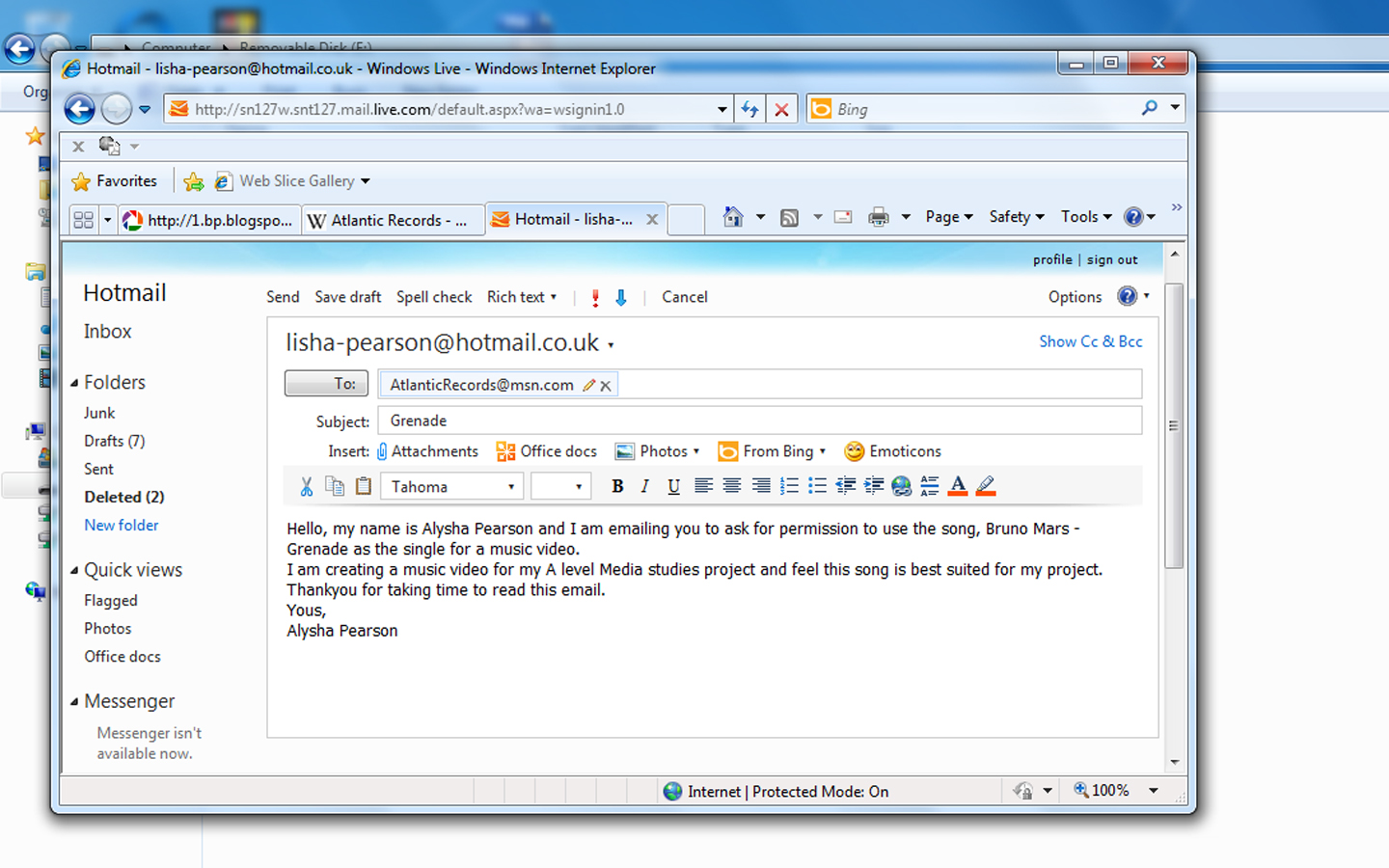
Task: Click the Subject field containing Grenade
Action: tap(760, 420)
